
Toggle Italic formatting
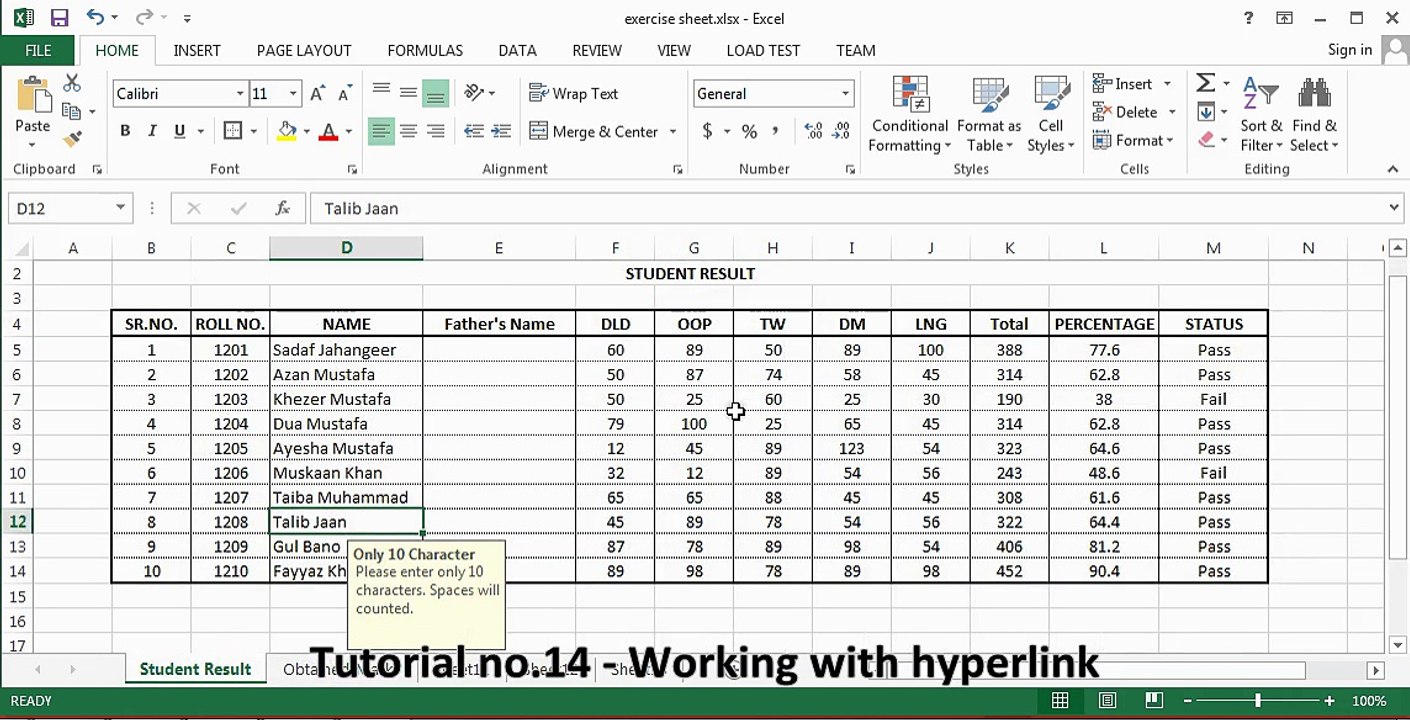[x=152, y=131]
